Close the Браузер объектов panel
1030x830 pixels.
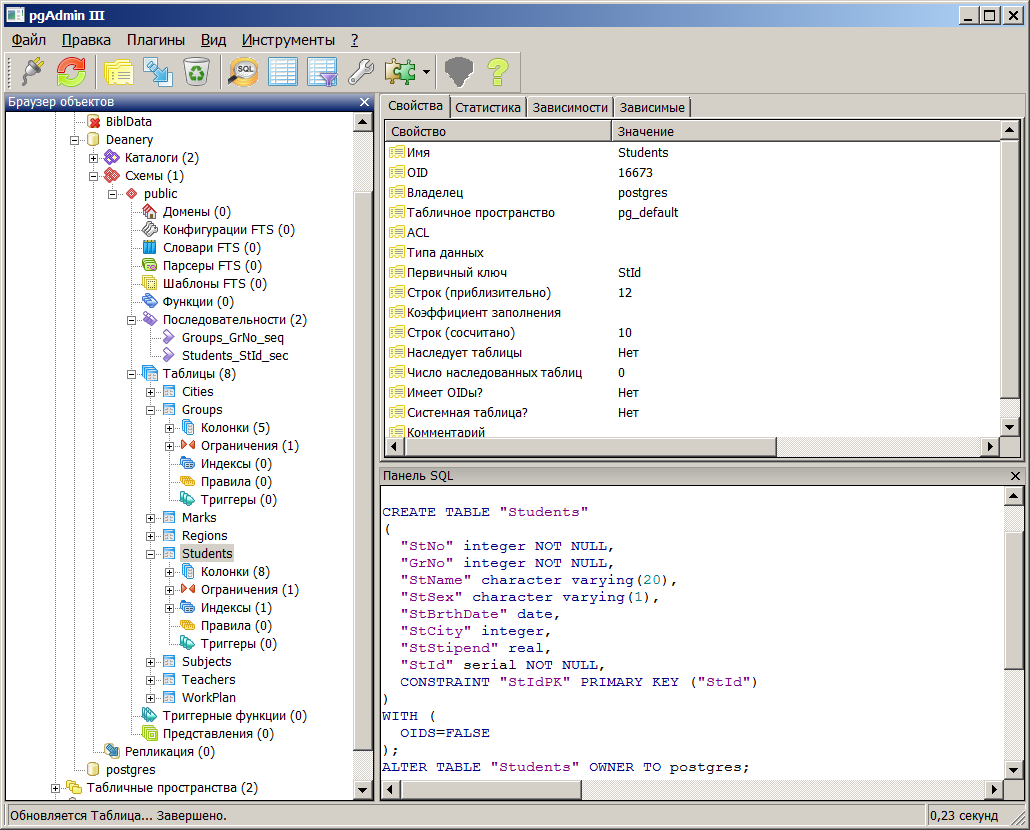365,102
